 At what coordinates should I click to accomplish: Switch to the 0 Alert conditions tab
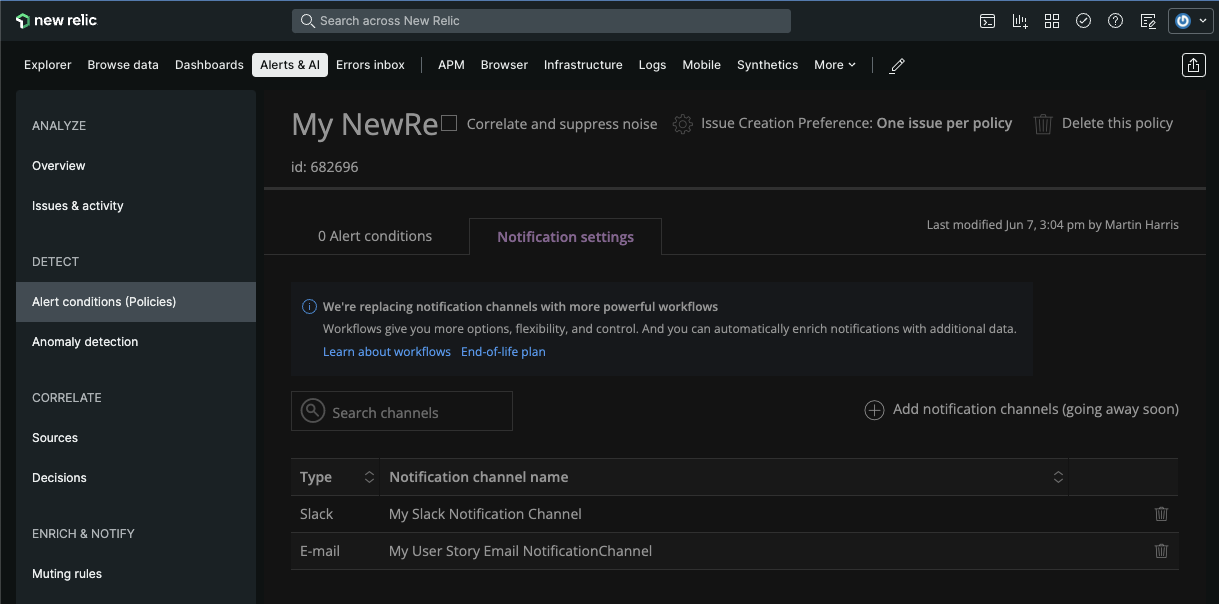(375, 236)
